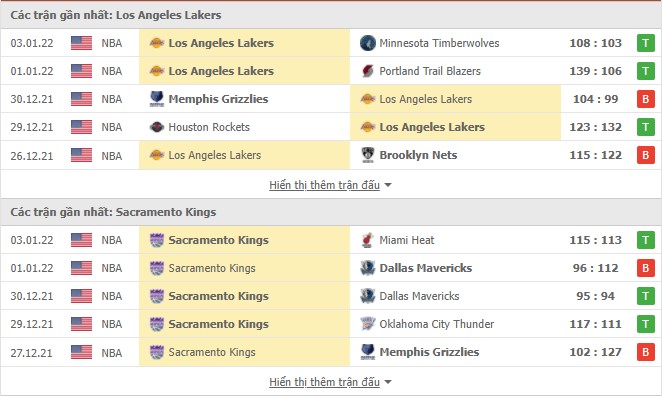Click the Minnesota Timberwolves team logo
The image size is (662, 396).
(x=367, y=43)
